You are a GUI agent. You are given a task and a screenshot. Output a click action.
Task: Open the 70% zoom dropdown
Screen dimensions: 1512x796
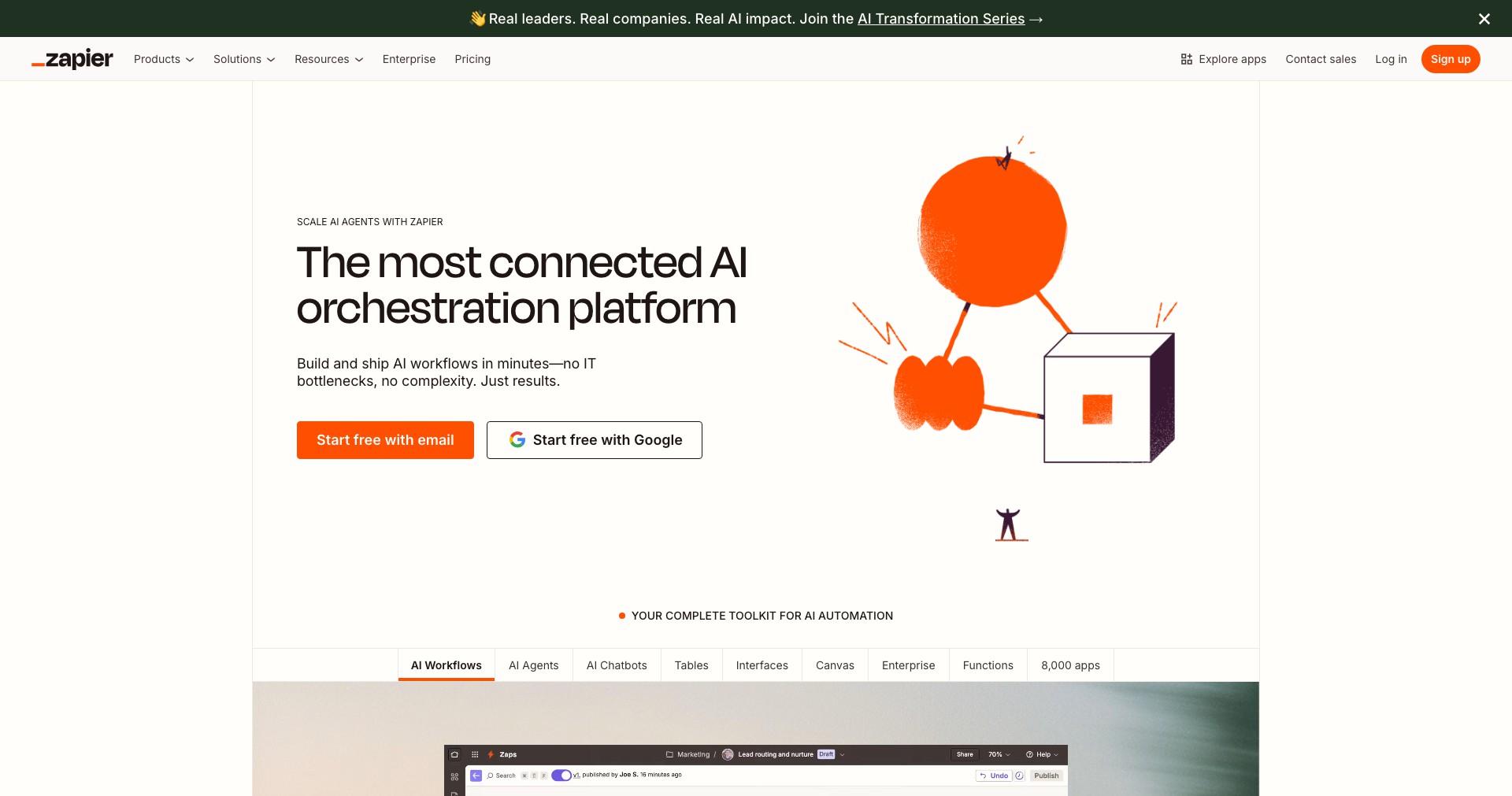[999, 754]
